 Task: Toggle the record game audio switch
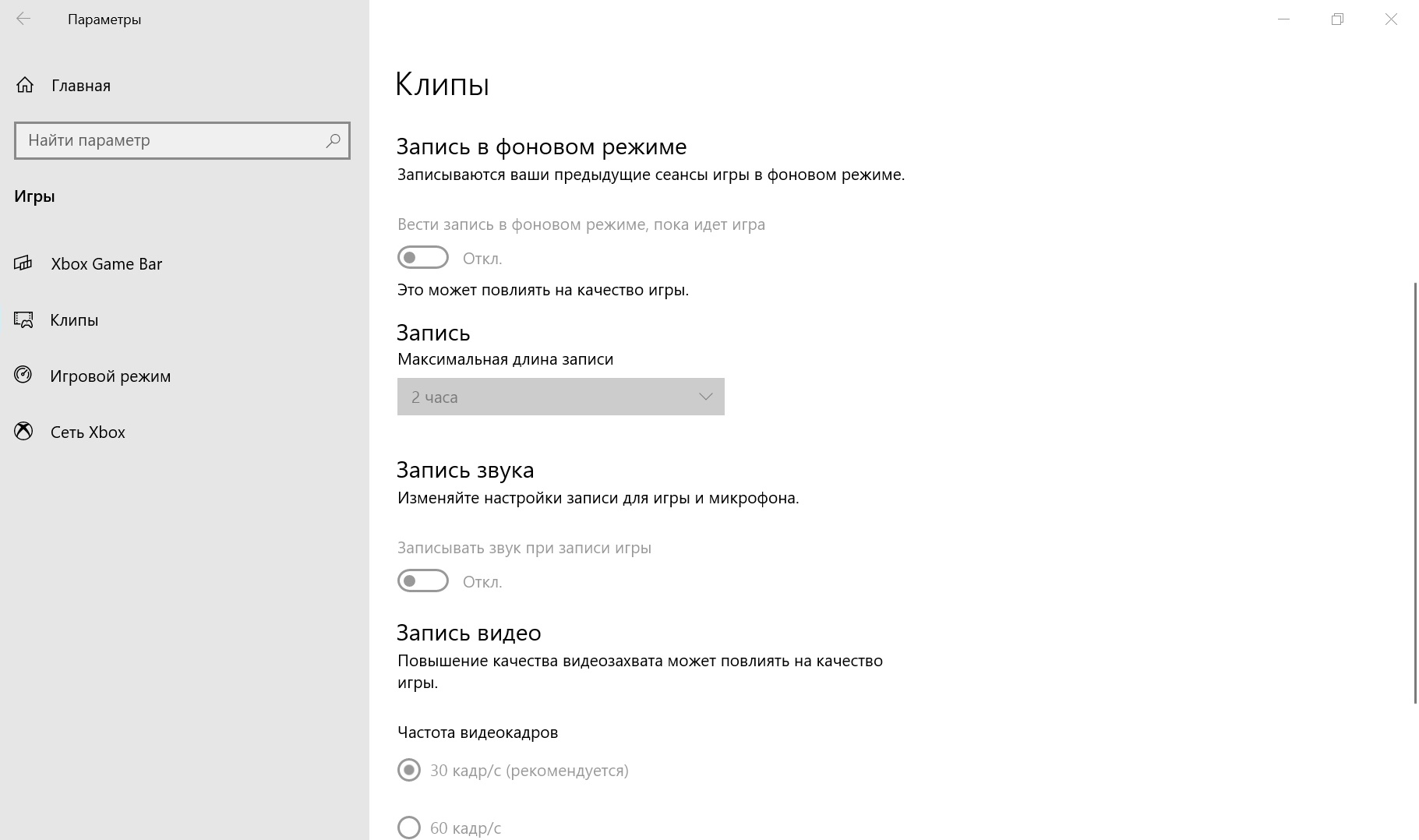(423, 581)
